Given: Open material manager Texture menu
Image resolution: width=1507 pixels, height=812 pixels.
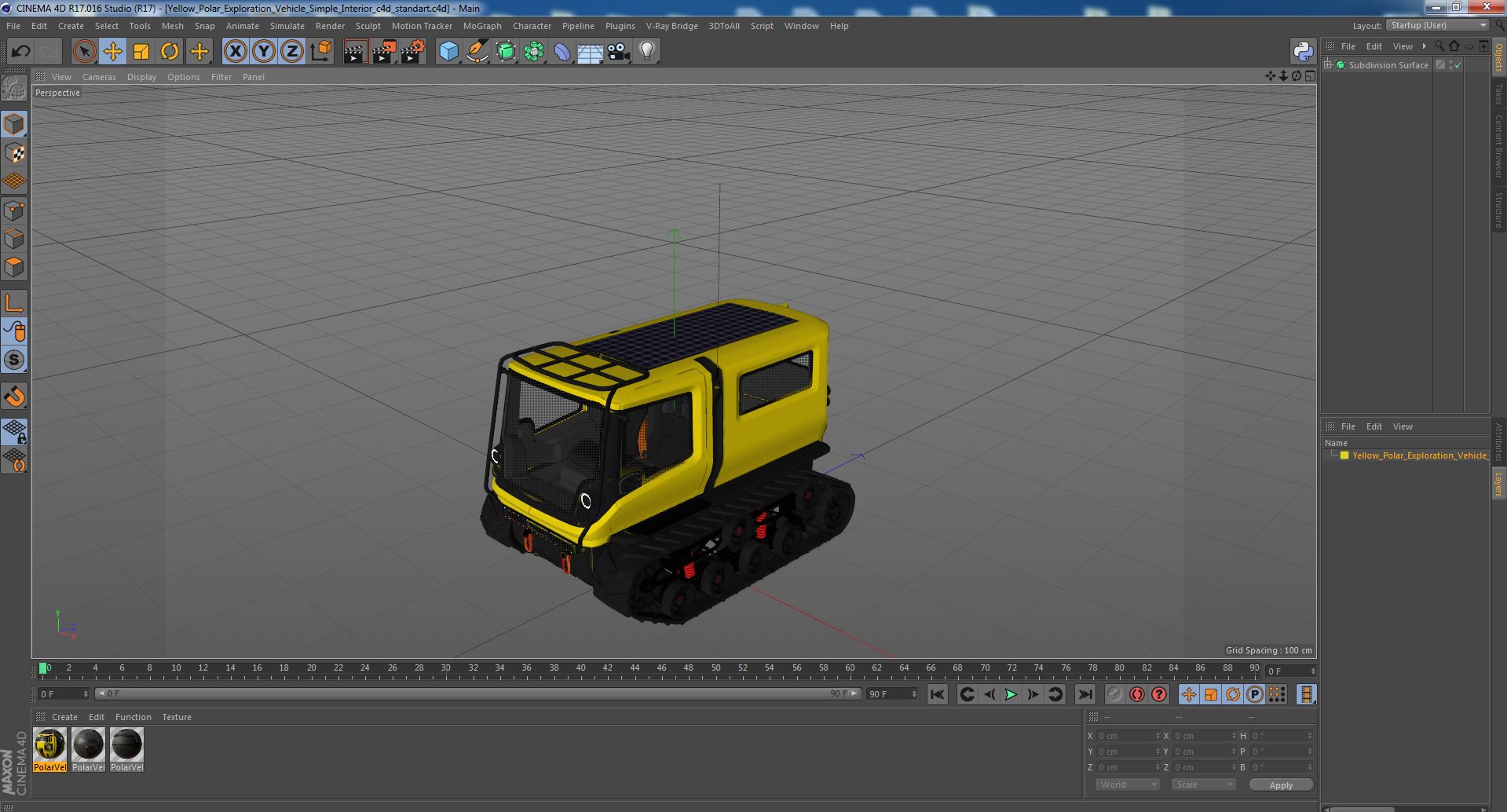Looking at the screenshot, I should coord(177,717).
